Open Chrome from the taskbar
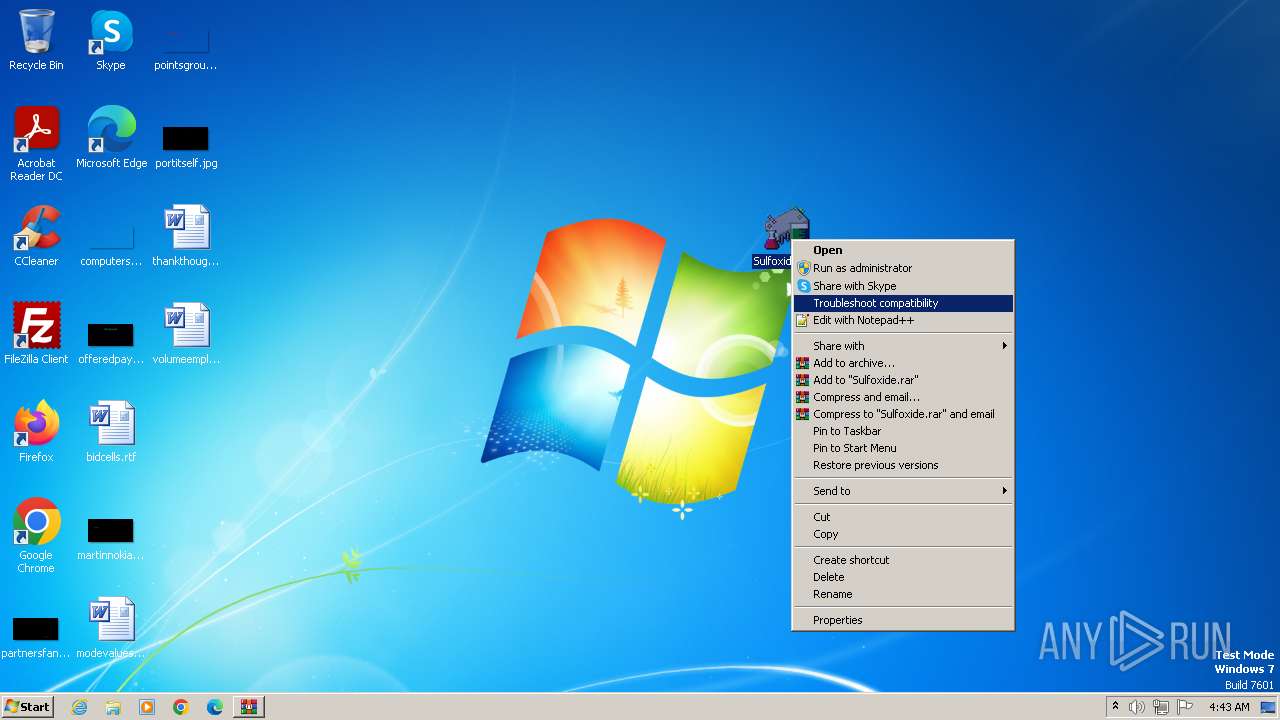Viewport: 1280px width, 720px height. [x=181, y=707]
